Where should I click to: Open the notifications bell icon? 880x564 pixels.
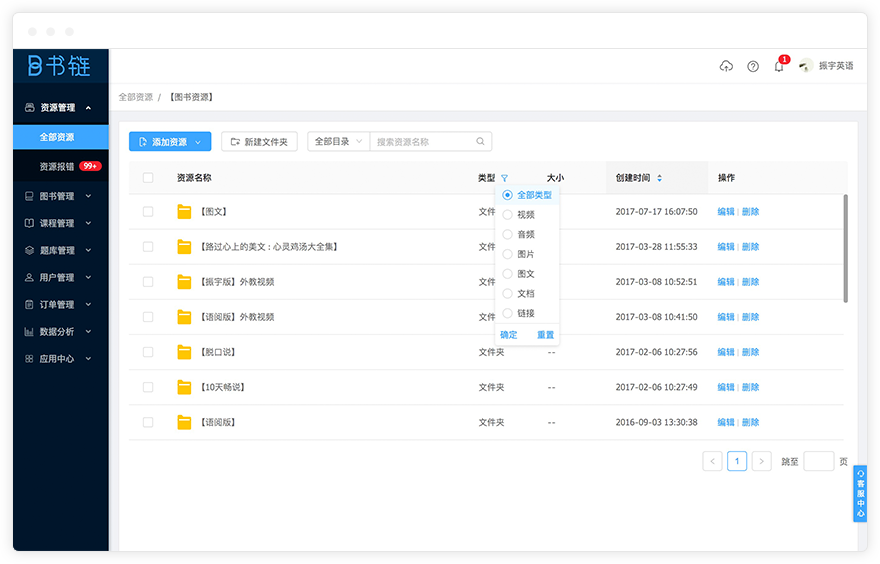(x=779, y=66)
